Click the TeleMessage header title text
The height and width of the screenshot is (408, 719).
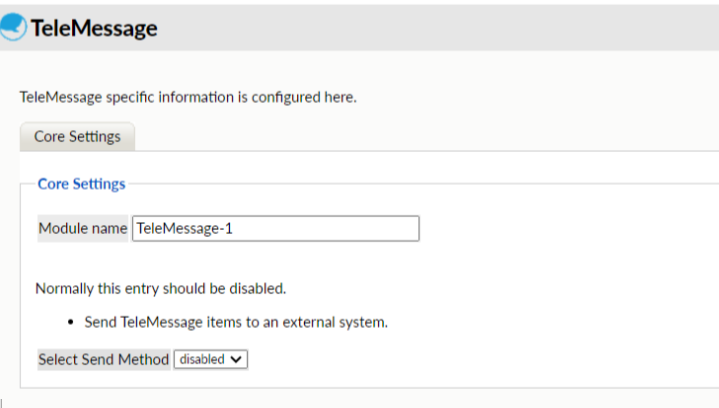point(93,28)
